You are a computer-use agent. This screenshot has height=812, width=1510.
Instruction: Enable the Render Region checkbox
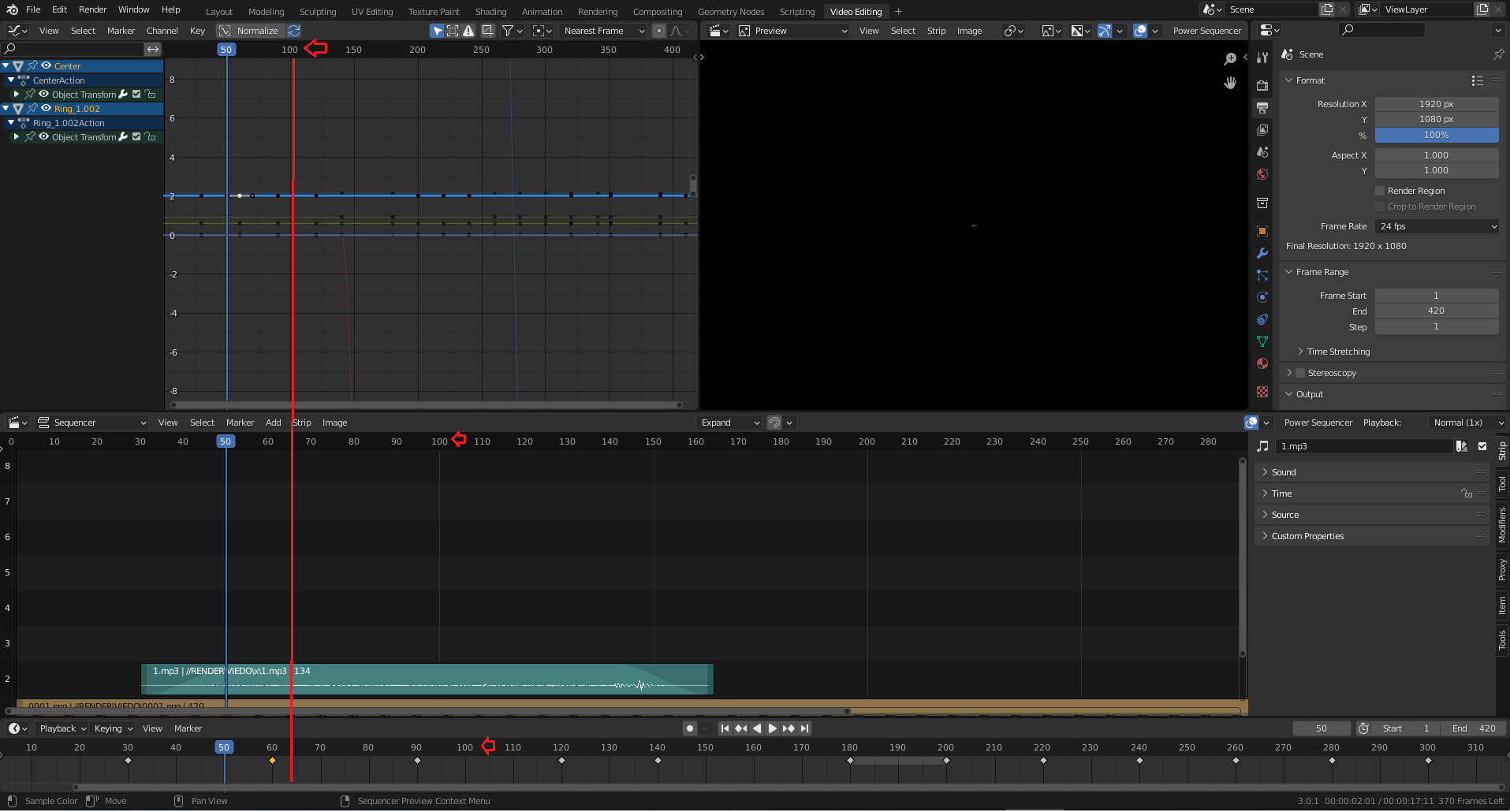pyautogui.click(x=1380, y=191)
